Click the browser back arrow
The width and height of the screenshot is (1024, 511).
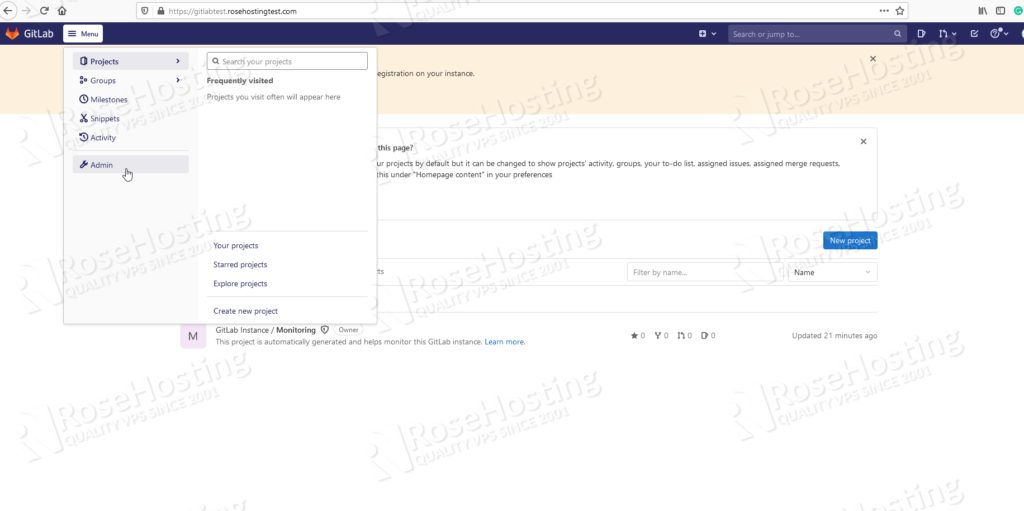coord(8,10)
